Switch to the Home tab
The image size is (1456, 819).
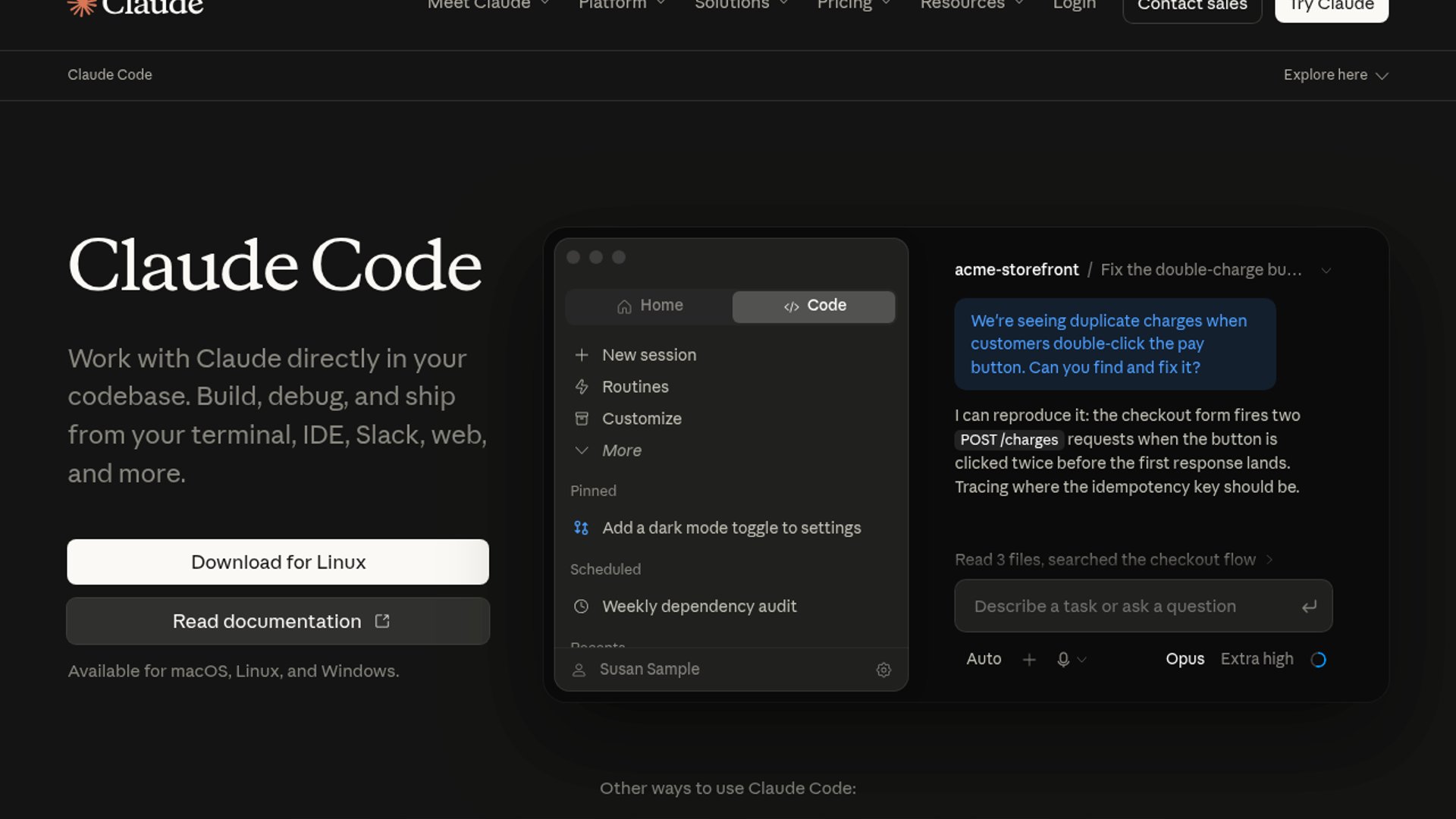(649, 306)
